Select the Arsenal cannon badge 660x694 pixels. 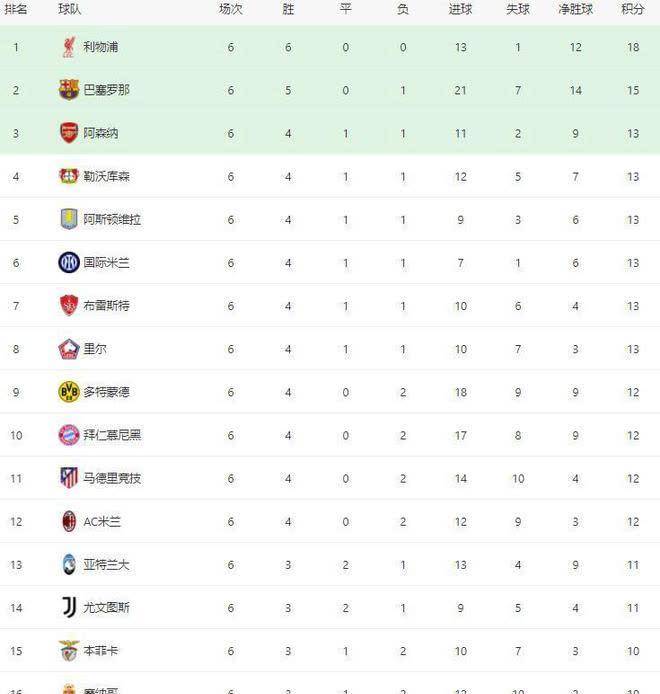[69, 133]
